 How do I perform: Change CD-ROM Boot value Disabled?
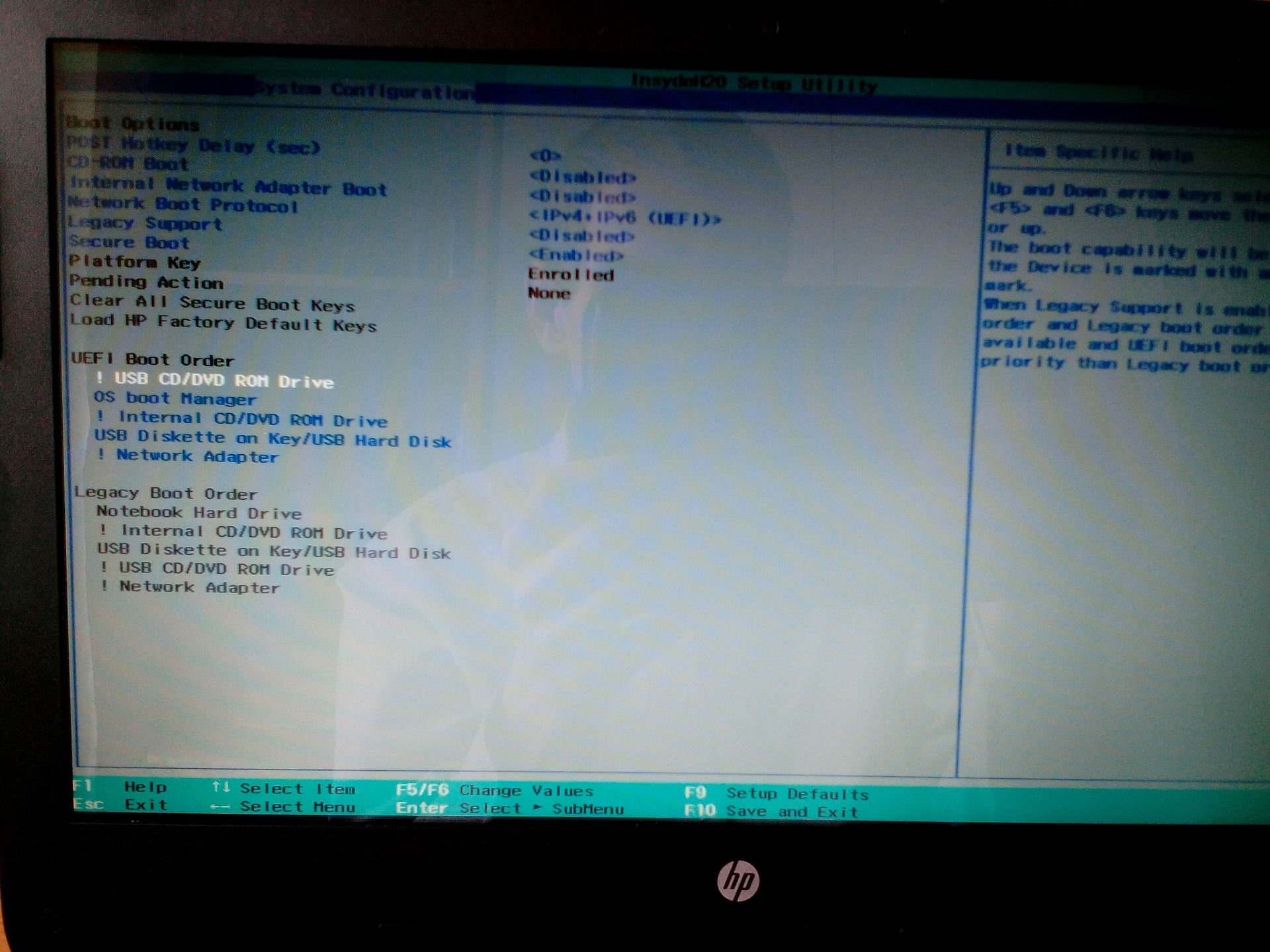[x=583, y=177]
